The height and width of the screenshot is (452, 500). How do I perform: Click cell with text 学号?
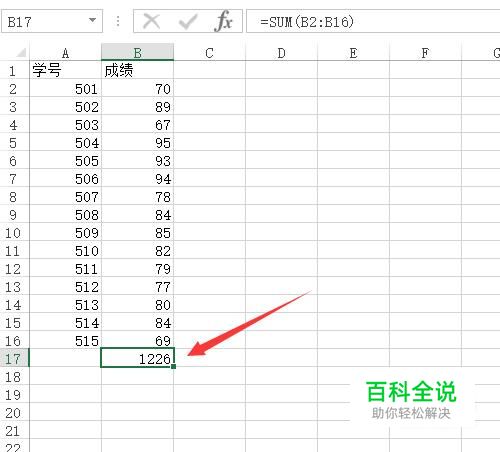[x=65, y=70]
